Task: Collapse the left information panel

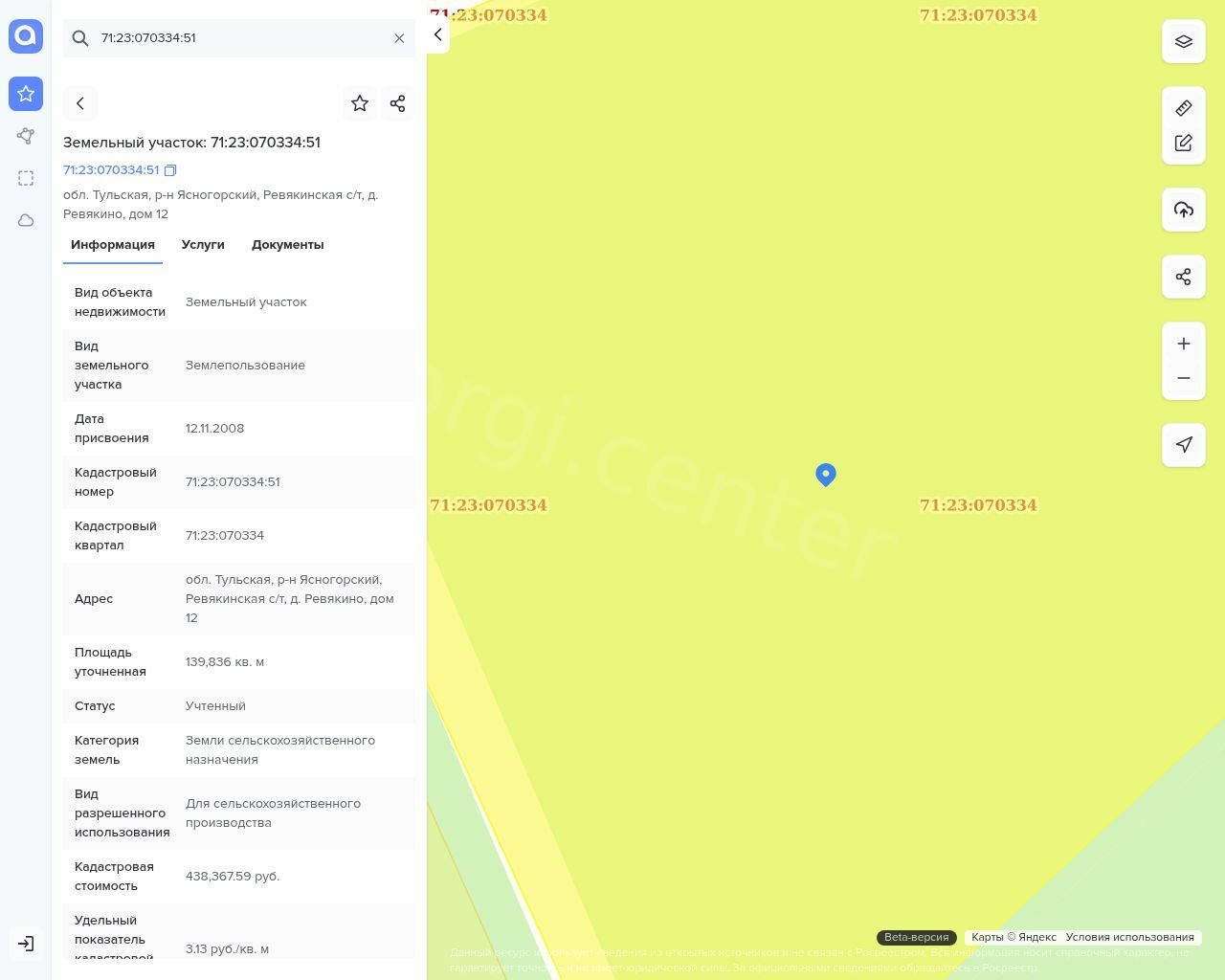Action: 437,34
